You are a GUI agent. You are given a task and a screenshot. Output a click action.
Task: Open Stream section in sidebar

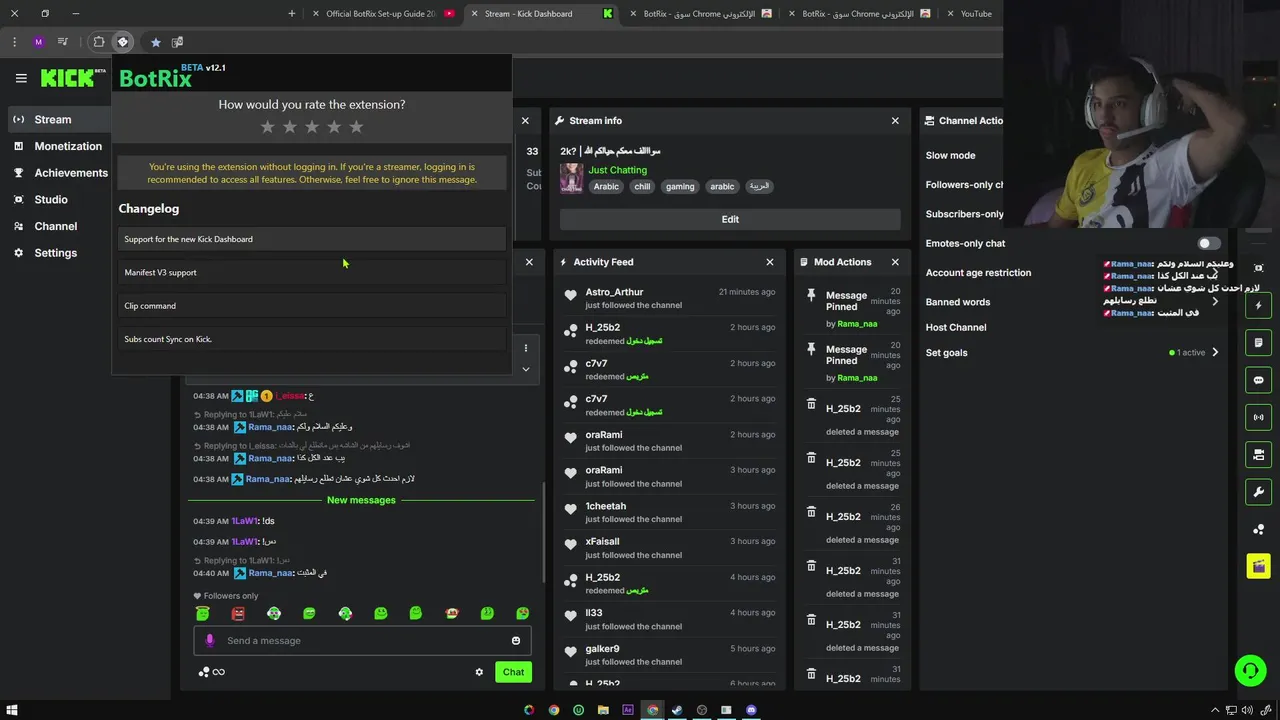[53, 119]
